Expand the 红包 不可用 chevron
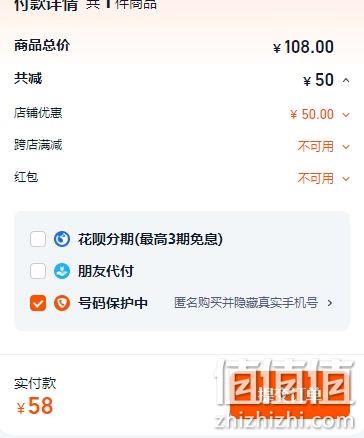The height and width of the screenshot is (438, 364). click(x=346, y=179)
